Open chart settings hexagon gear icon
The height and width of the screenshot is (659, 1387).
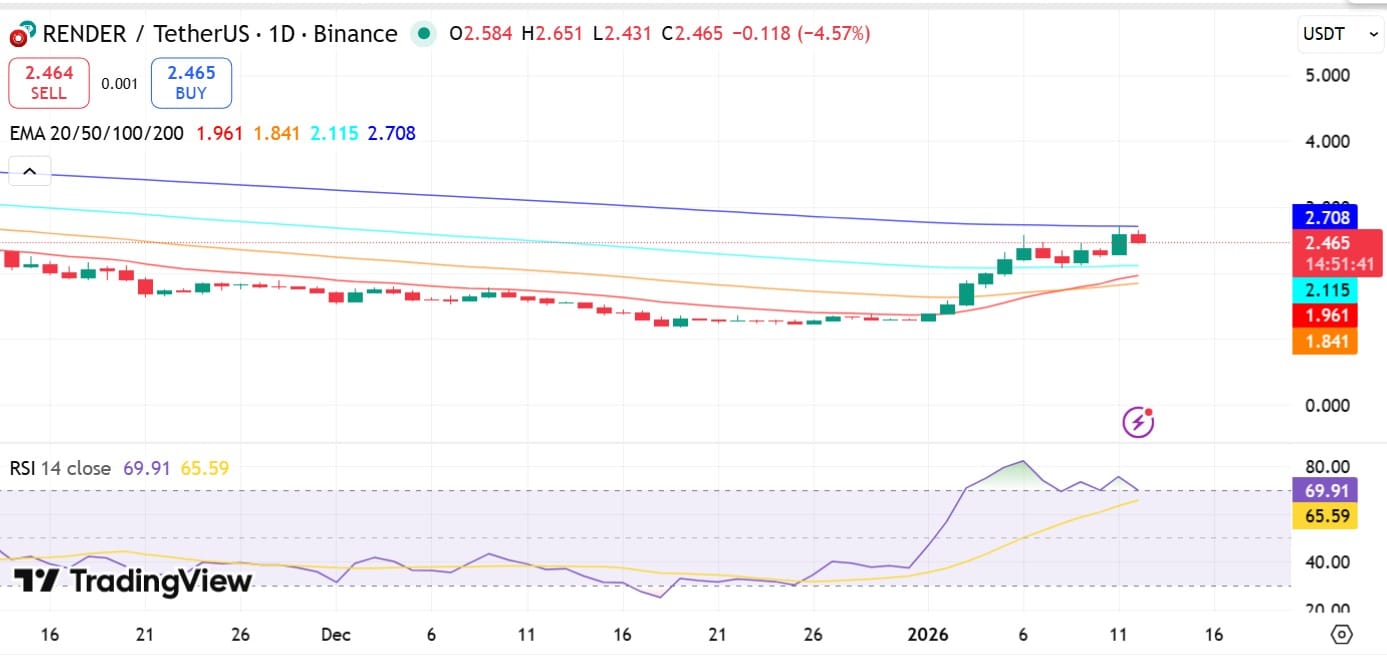click(1341, 634)
